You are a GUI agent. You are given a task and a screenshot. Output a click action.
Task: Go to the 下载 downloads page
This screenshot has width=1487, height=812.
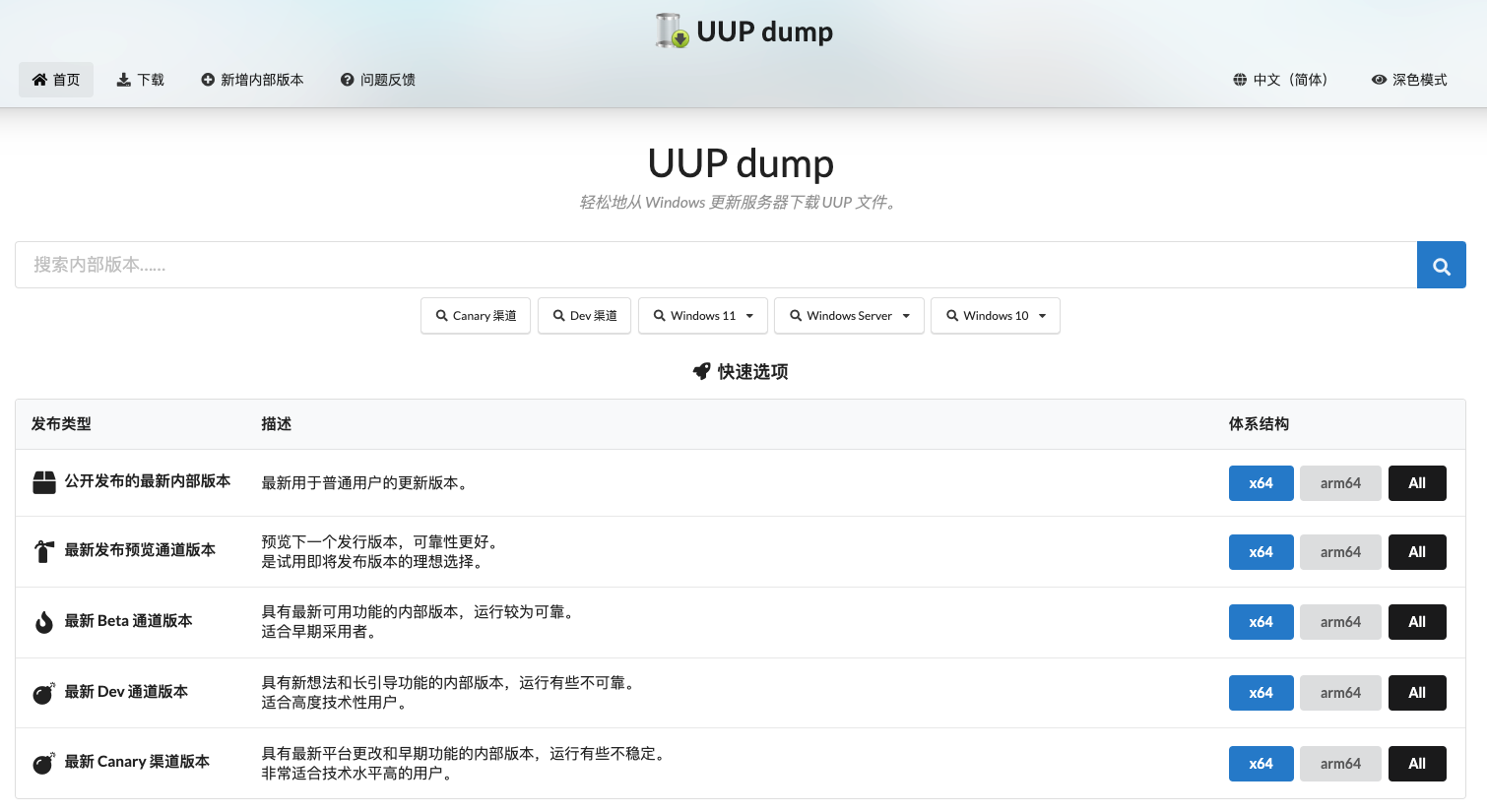[x=141, y=80]
